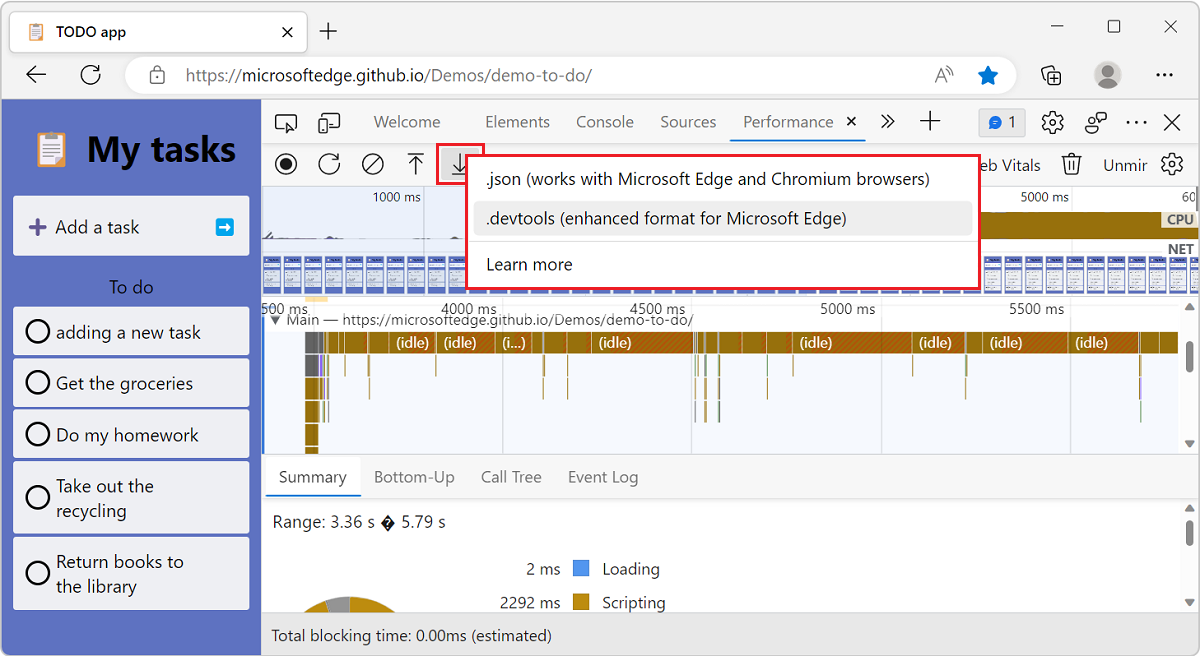
Task: Open the issues counter showing 1
Action: (1002, 122)
